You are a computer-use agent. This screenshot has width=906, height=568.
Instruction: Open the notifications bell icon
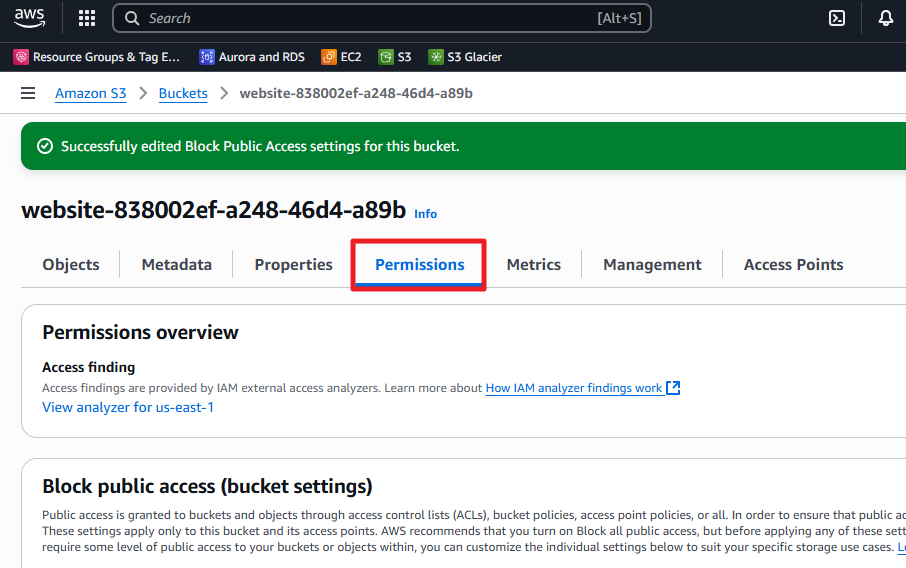pyautogui.click(x=885, y=18)
